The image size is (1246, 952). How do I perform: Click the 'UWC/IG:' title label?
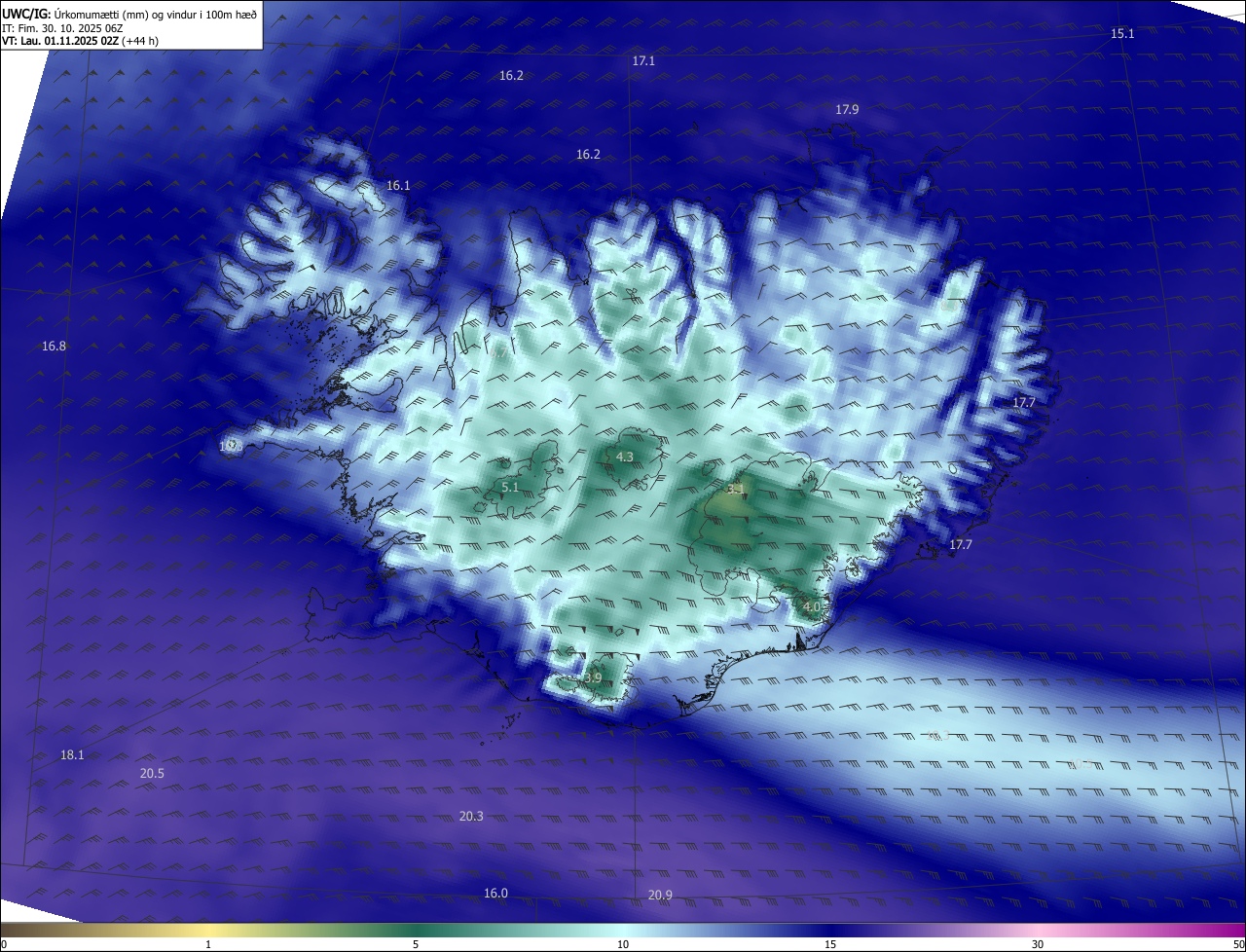26,14
